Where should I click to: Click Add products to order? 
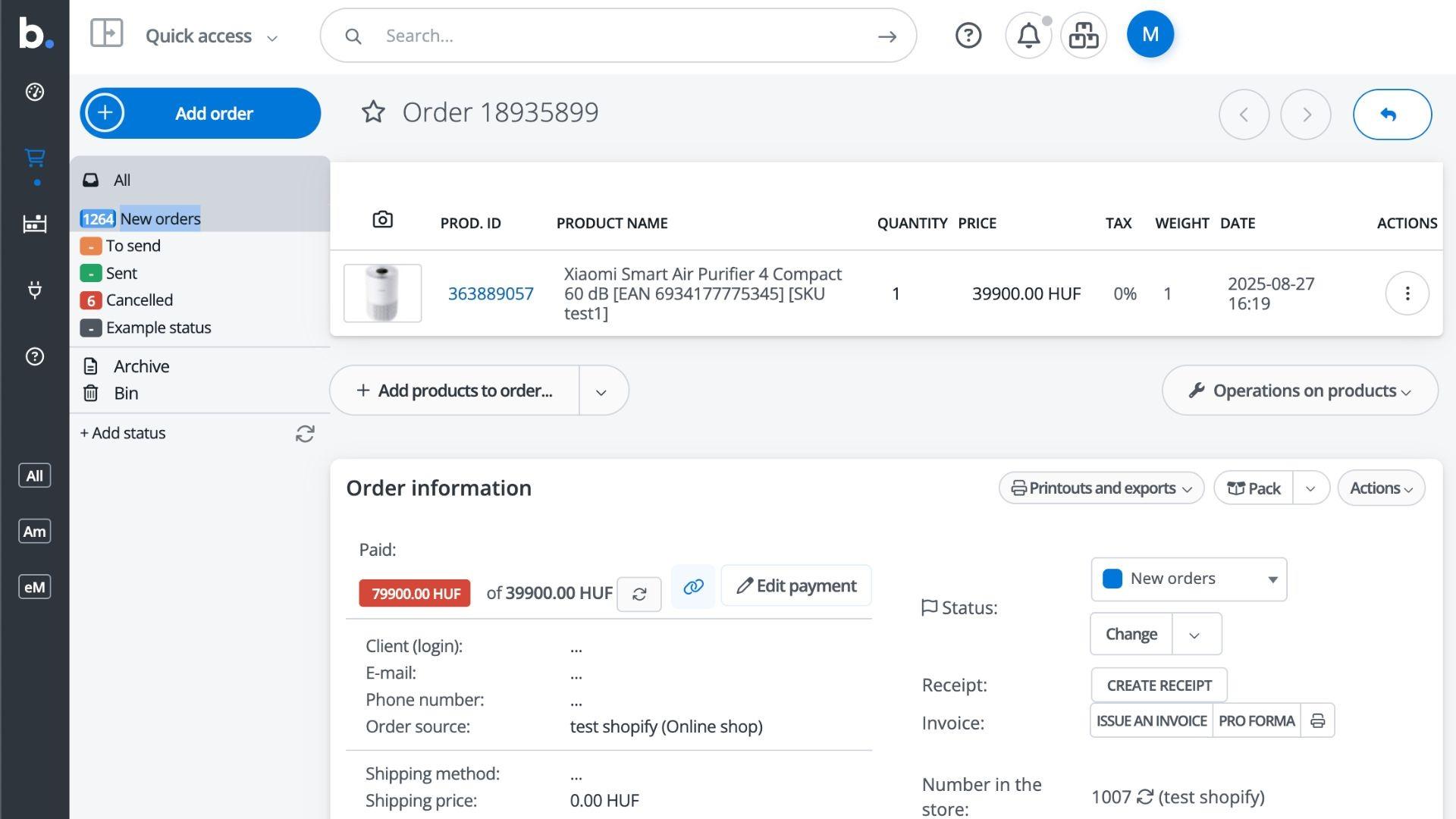point(454,391)
